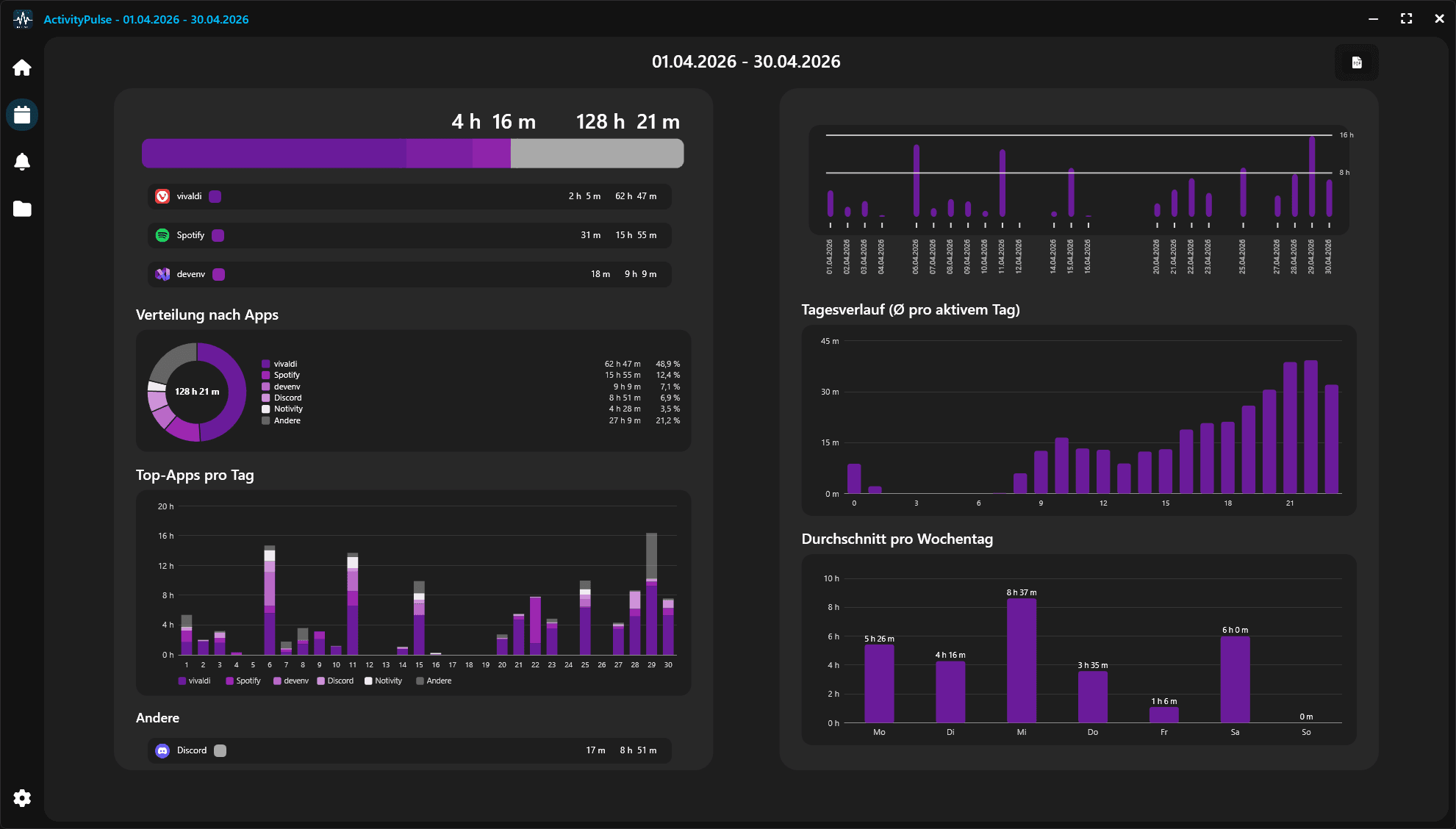Toggle Notivity in Top-Apps chart legend
This screenshot has height=829, width=1456.
[x=384, y=681]
